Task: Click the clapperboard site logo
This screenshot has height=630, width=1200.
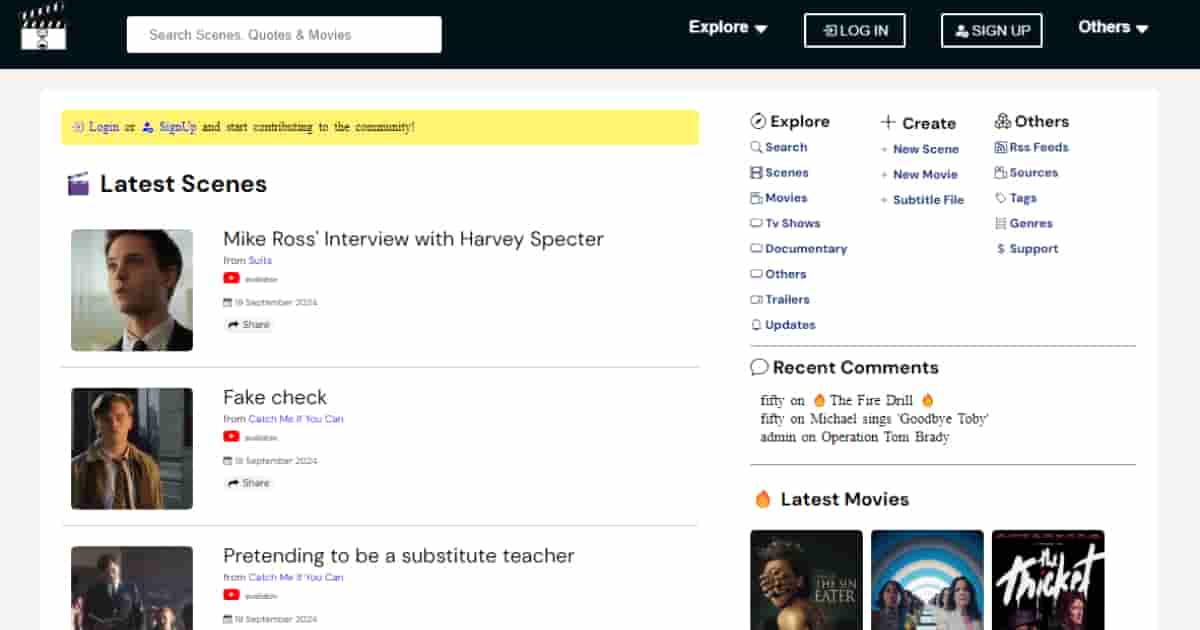Action: click(43, 27)
